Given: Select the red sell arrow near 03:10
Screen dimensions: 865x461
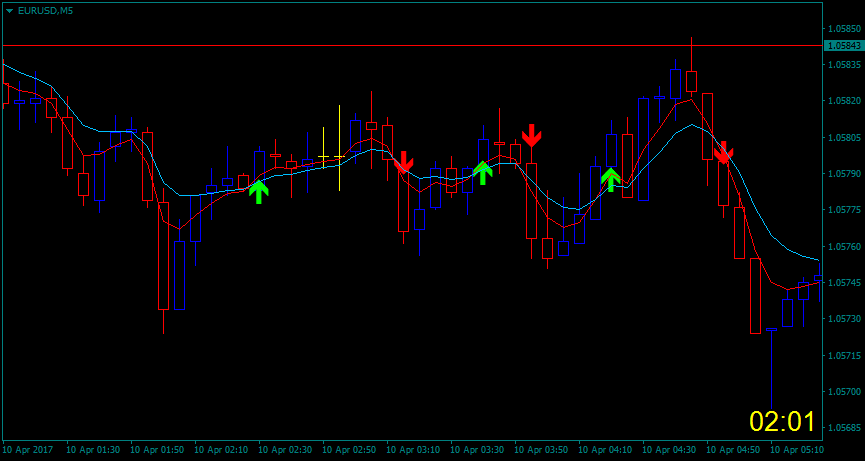Looking at the screenshot, I should click(404, 162).
